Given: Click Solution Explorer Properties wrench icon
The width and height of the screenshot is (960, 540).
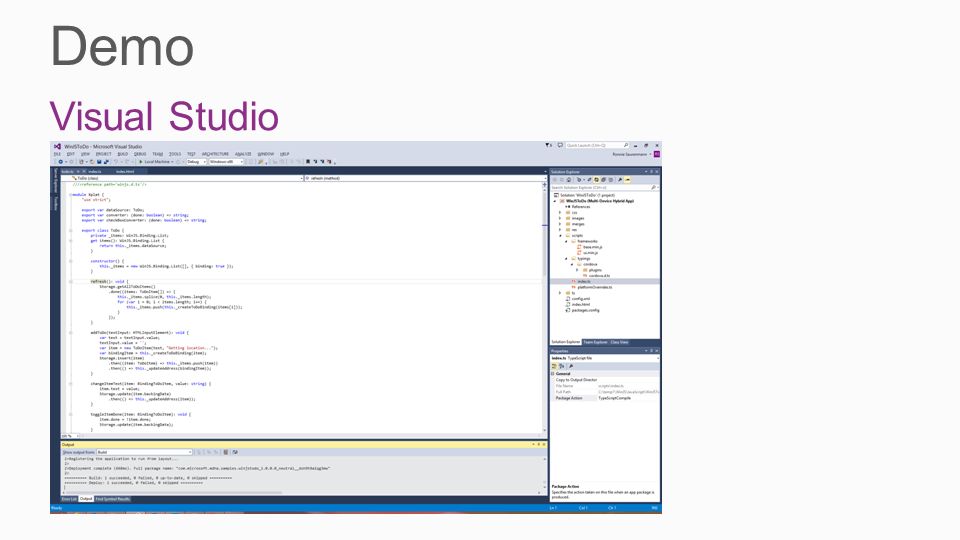Looking at the screenshot, I should [x=620, y=180].
